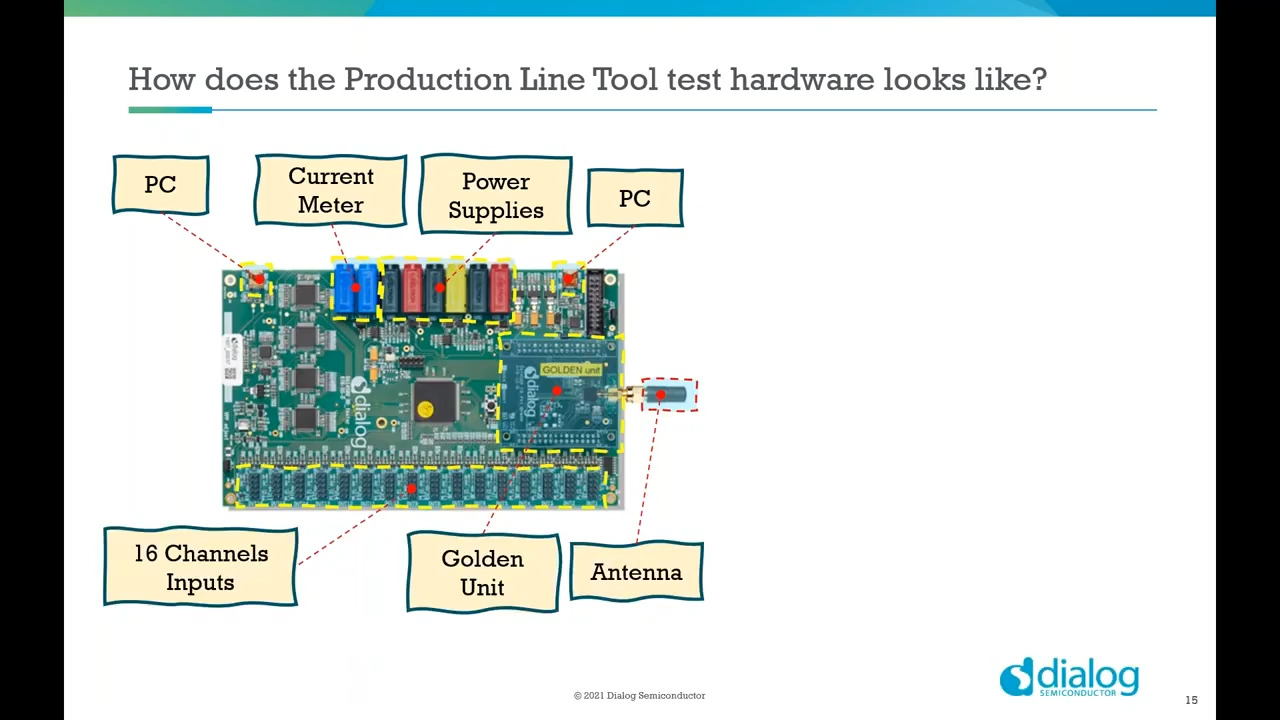This screenshot has width=1280, height=720.
Task: Select the Power Supplies label box
Action: click(x=496, y=195)
